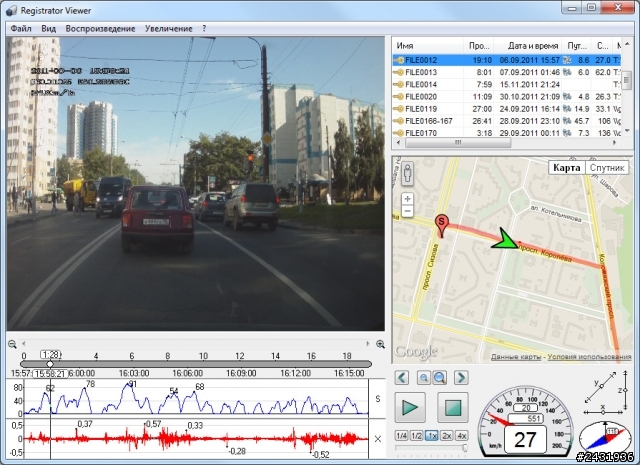The width and height of the screenshot is (640, 465).
Task: Click the Google logo on the map
Action: point(416,352)
